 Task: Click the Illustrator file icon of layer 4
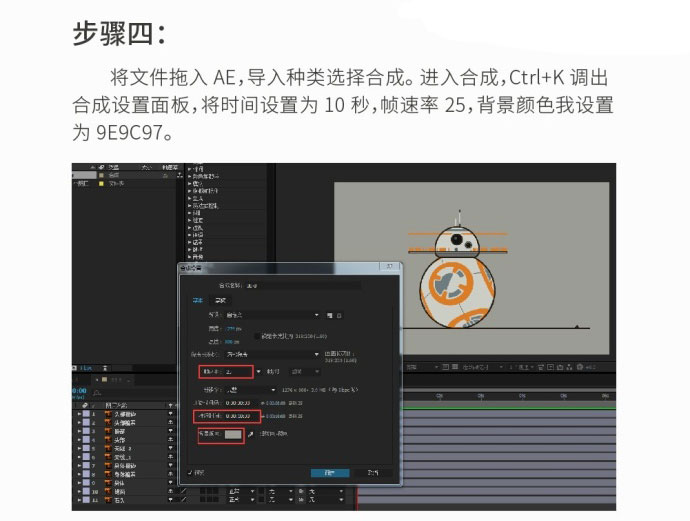pyautogui.click(x=107, y=440)
